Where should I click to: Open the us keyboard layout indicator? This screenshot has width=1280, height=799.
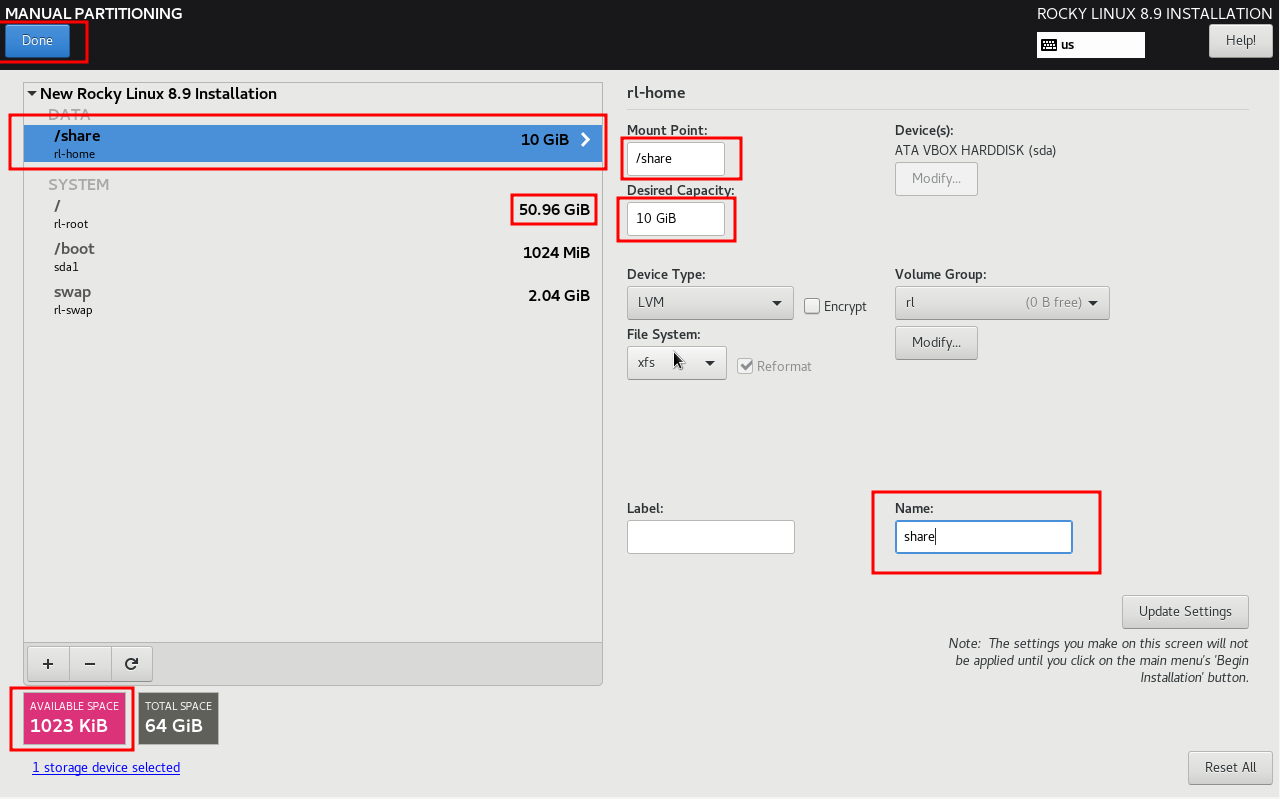1090,45
